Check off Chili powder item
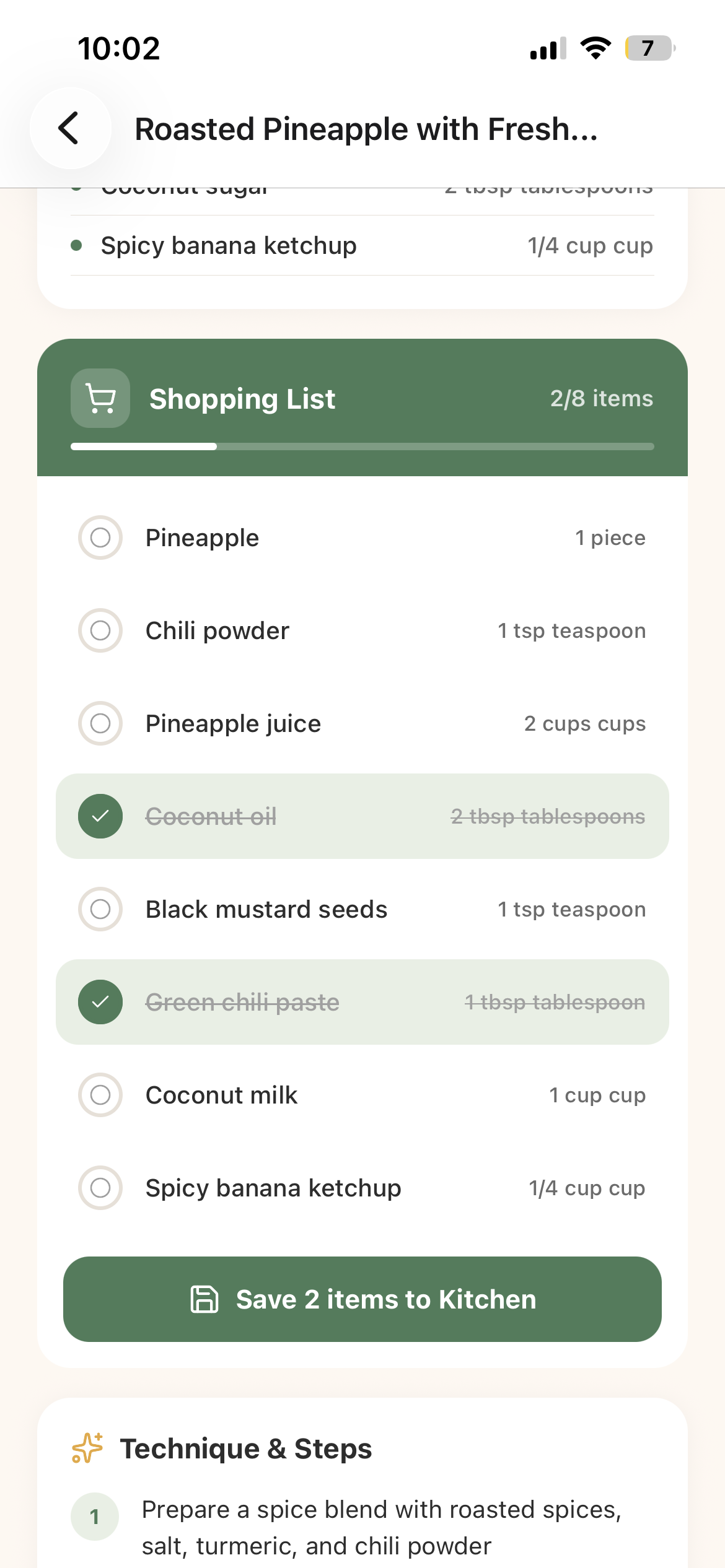This screenshot has width=725, height=1568. click(x=100, y=630)
